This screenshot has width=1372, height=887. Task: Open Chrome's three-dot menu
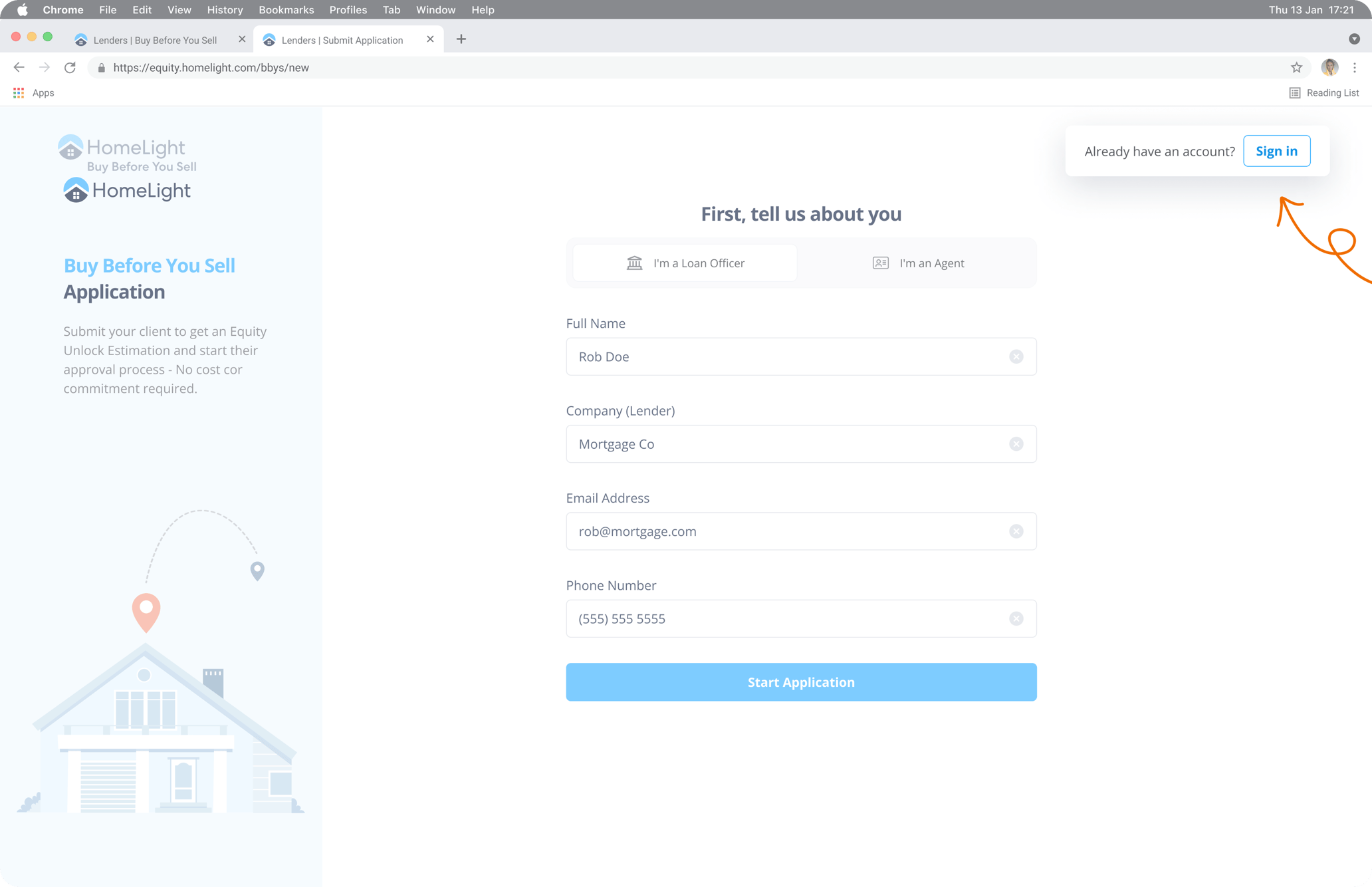(1355, 67)
